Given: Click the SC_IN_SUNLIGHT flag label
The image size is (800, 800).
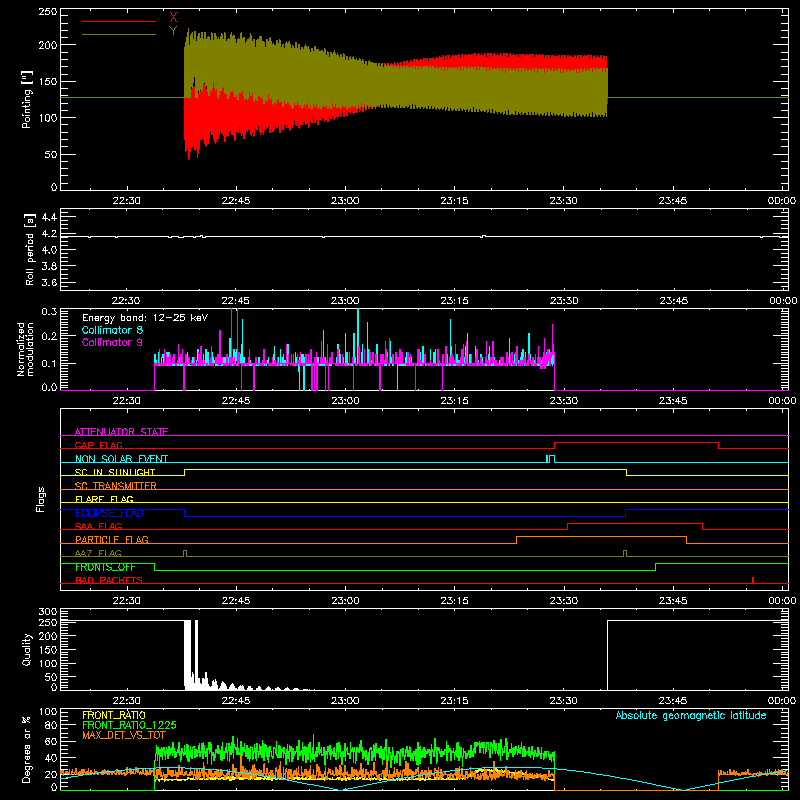Looking at the screenshot, I should tap(115, 472).
